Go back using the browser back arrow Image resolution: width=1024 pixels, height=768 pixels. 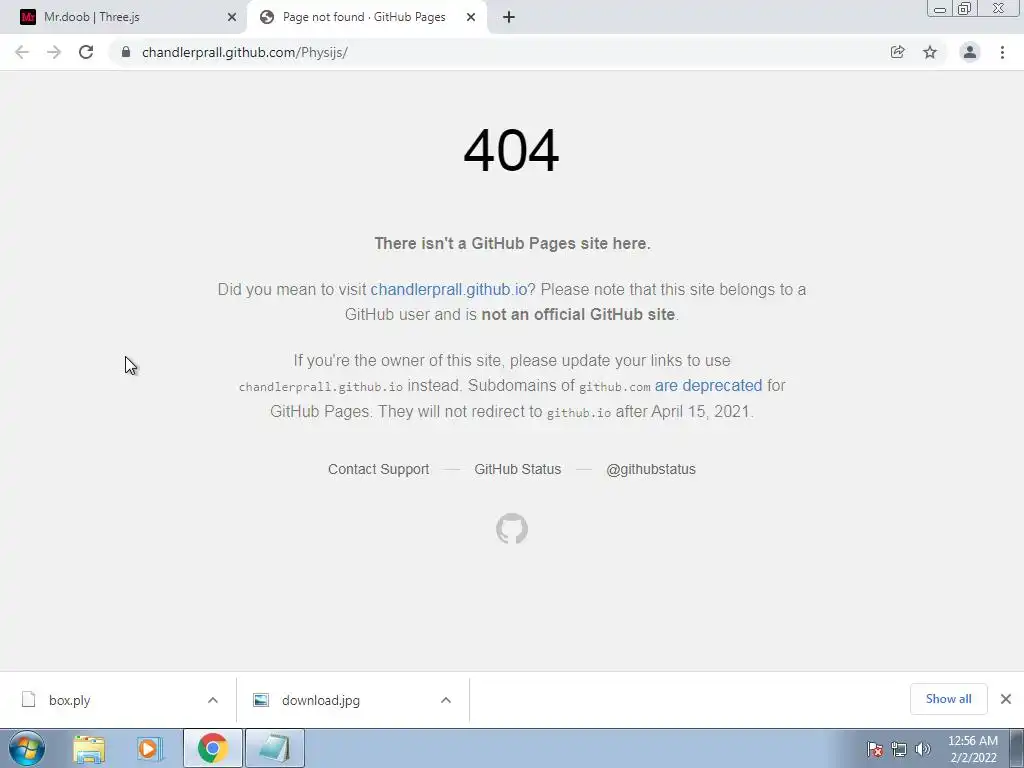(x=22, y=52)
